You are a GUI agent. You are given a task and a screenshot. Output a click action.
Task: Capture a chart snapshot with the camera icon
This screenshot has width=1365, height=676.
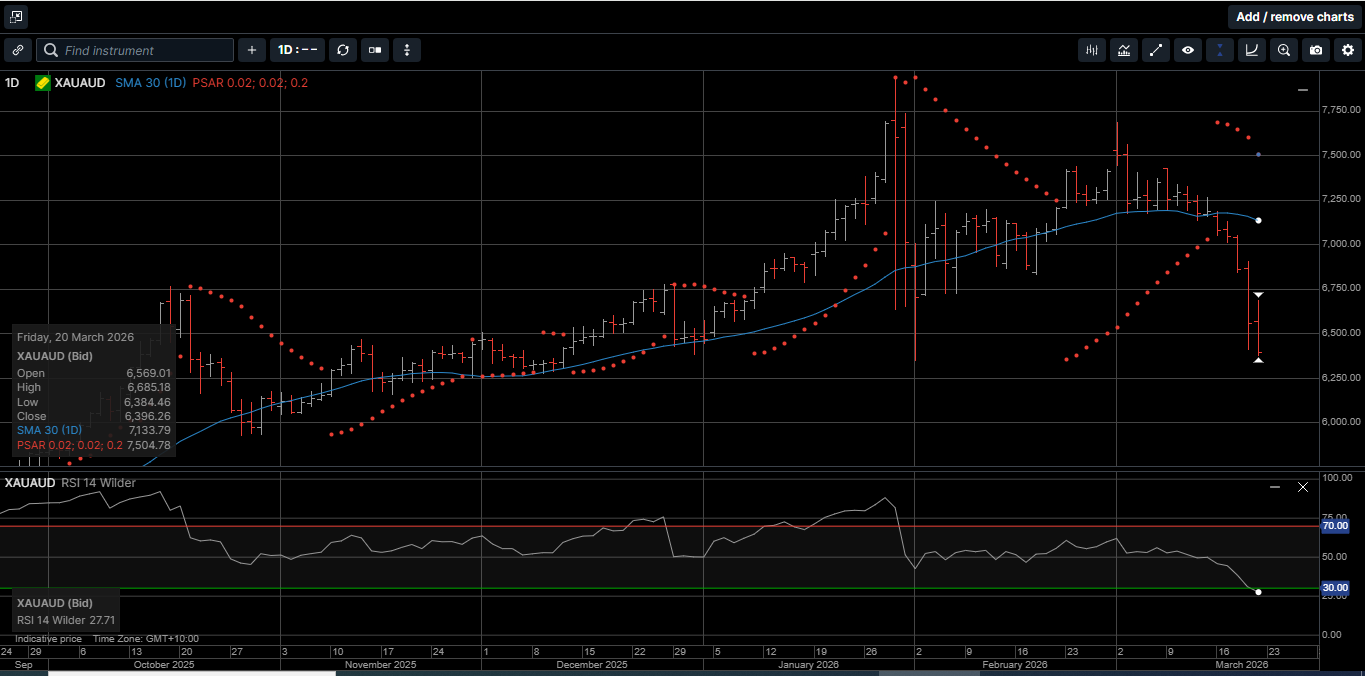(x=1316, y=50)
